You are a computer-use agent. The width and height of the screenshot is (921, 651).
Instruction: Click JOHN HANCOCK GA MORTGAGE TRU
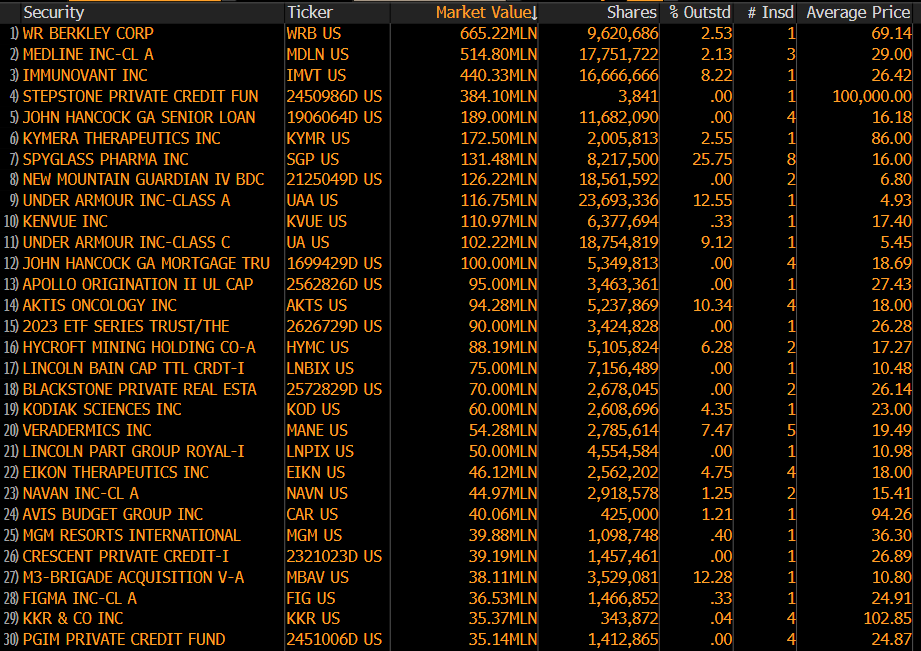point(146,263)
